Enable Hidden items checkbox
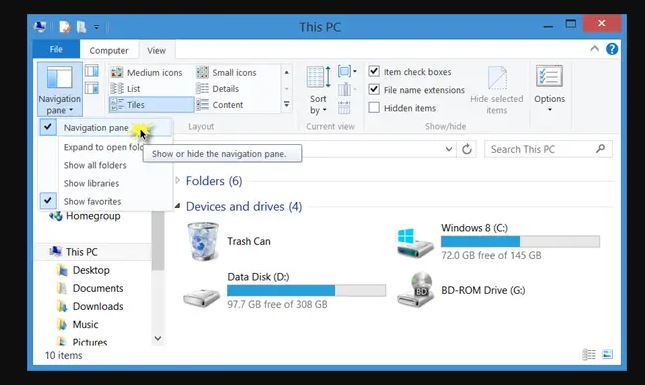This screenshot has width=645, height=385. pyautogui.click(x=374, y=108)
